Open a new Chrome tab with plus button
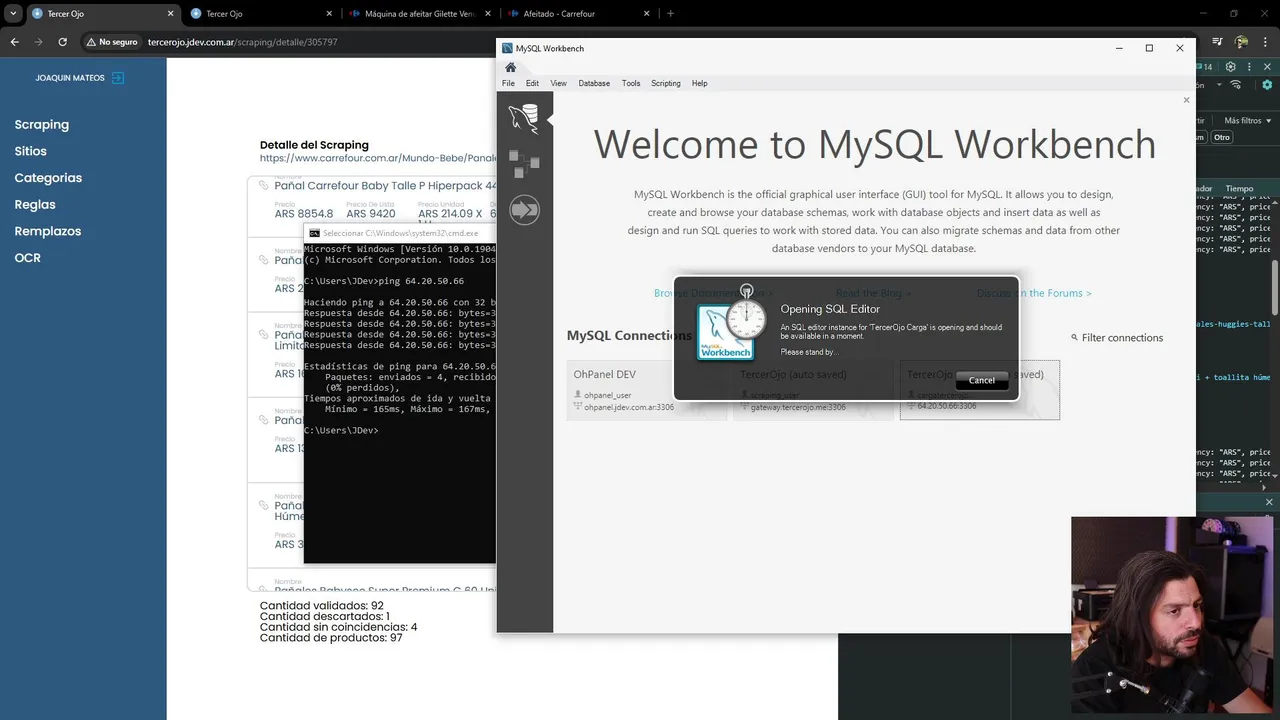 click(670, 14)
